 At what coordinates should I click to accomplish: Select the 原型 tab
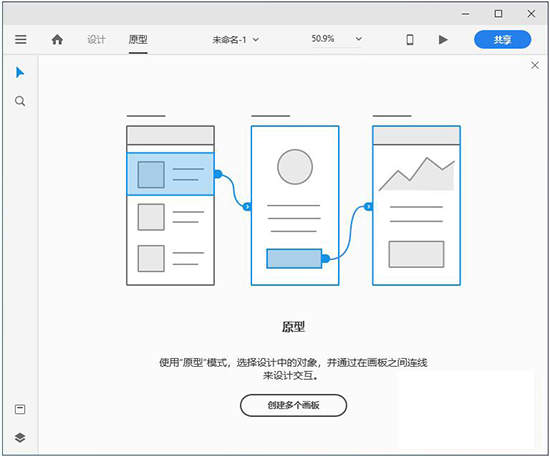[x=138, y=39]
